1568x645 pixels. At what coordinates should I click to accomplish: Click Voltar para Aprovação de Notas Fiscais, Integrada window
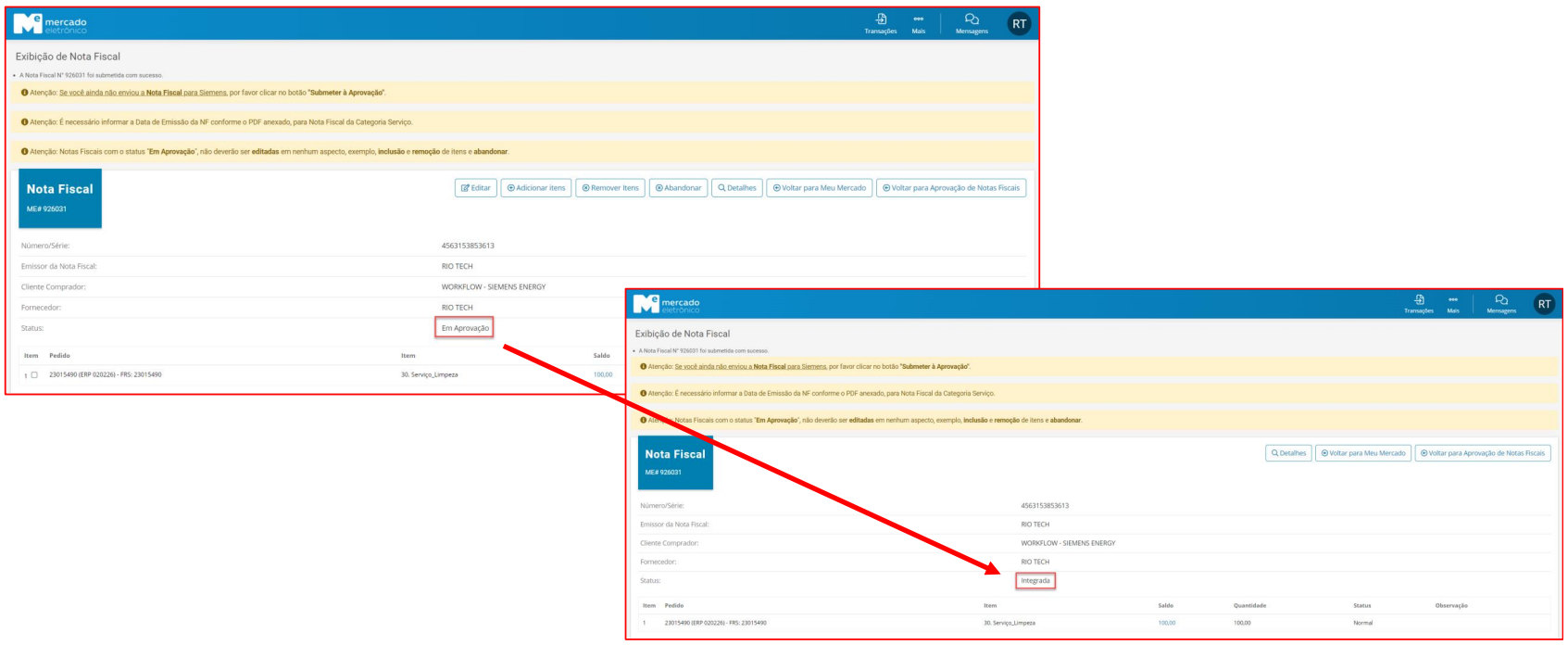tap(1483, 453)
